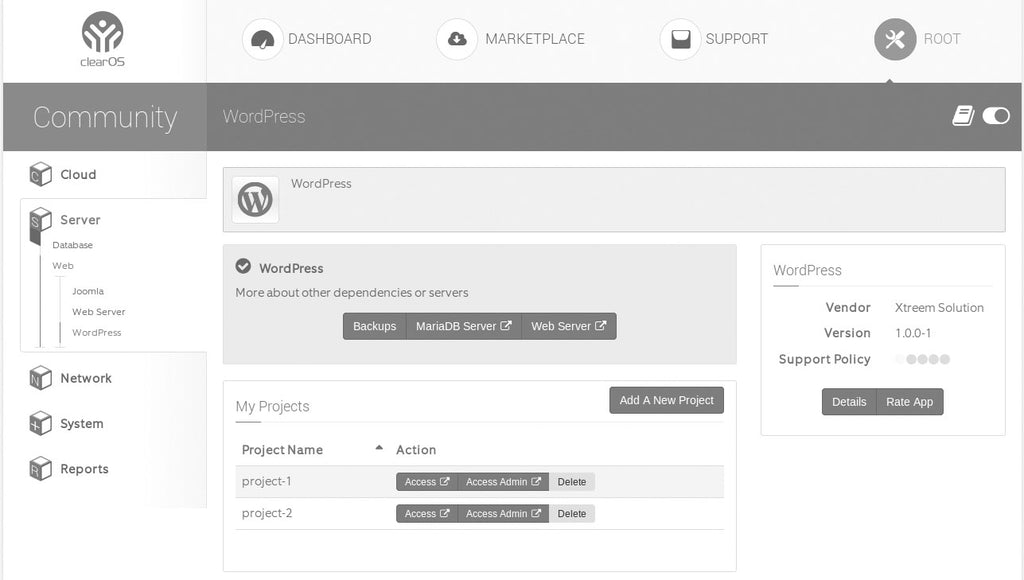The image size is (1024, 580).
Task: Expand the Cloud menu label
Action: tap(78, 174)
